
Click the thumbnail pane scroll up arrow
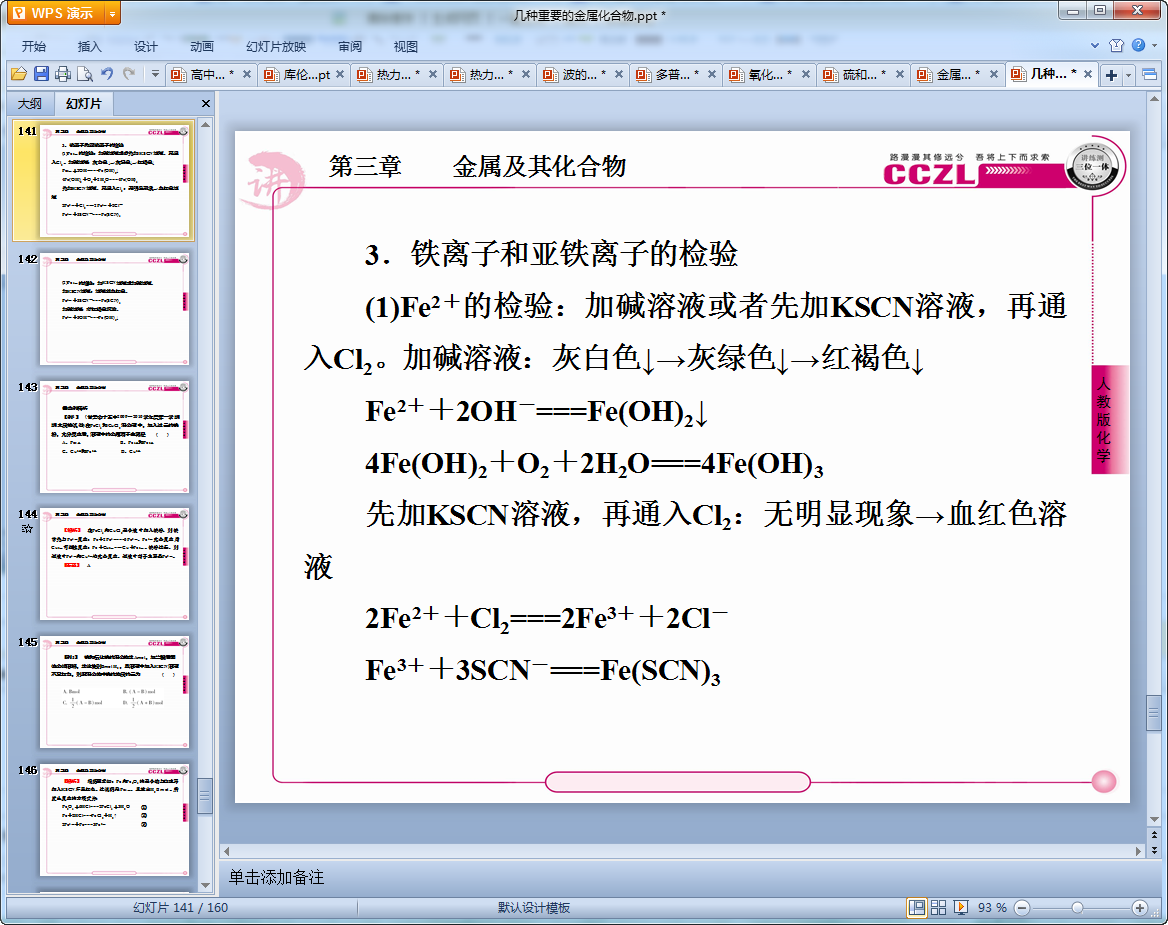point(206,124)
